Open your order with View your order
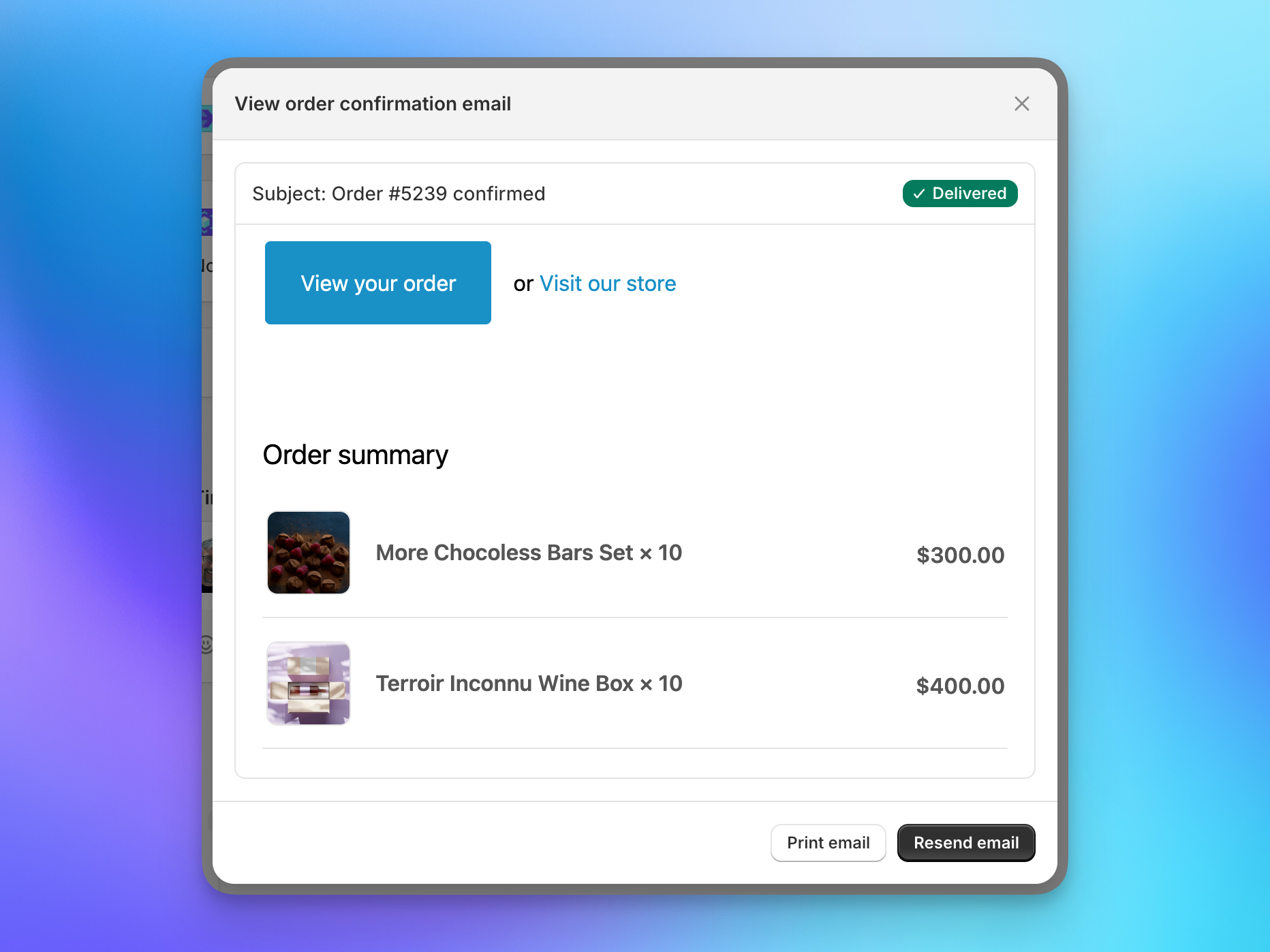Image resolution: width=1270 pixels, height=952 pixels. click(377, 283)
